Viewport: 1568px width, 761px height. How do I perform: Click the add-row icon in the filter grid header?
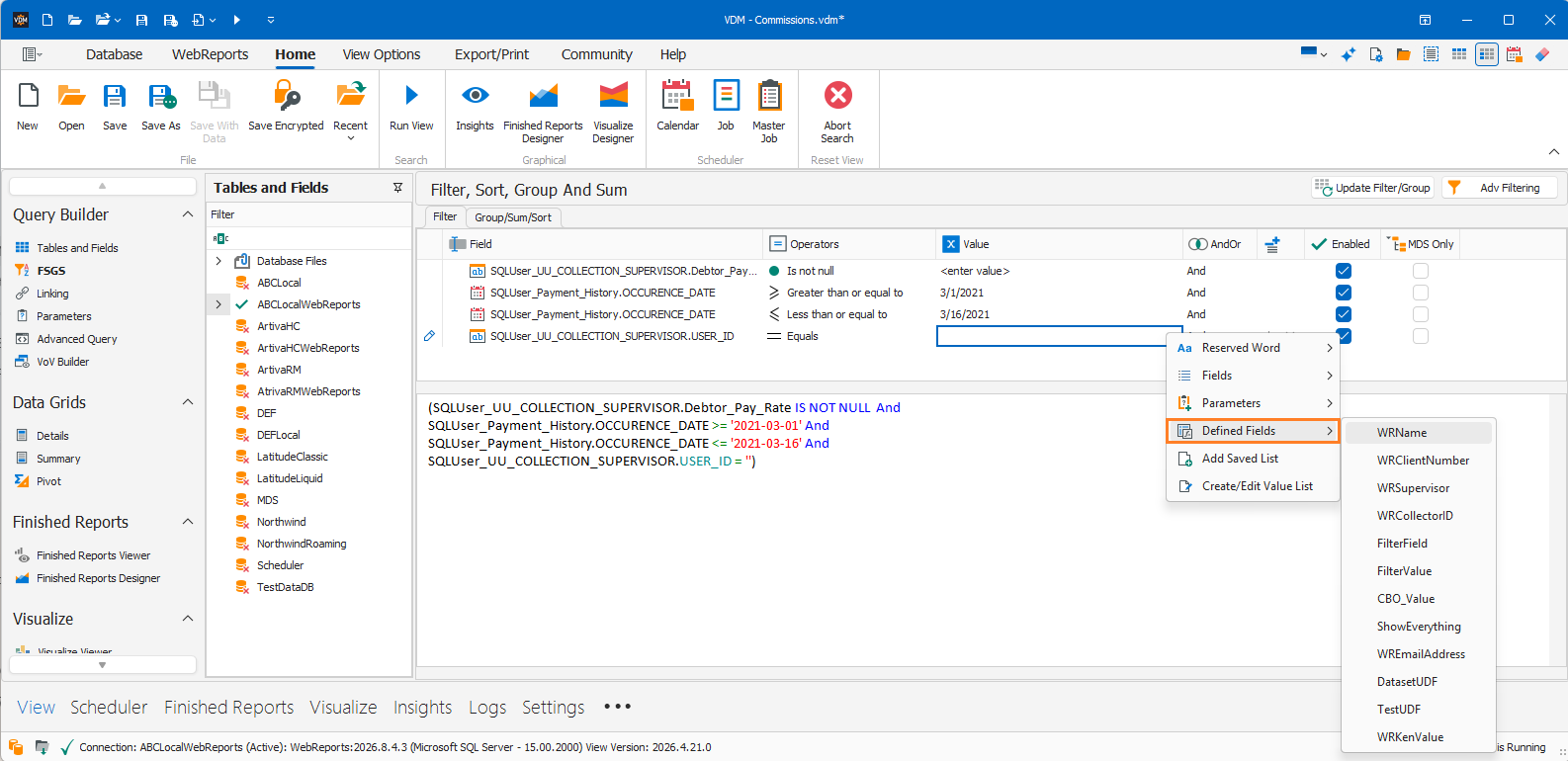(x=1272, y=244)
